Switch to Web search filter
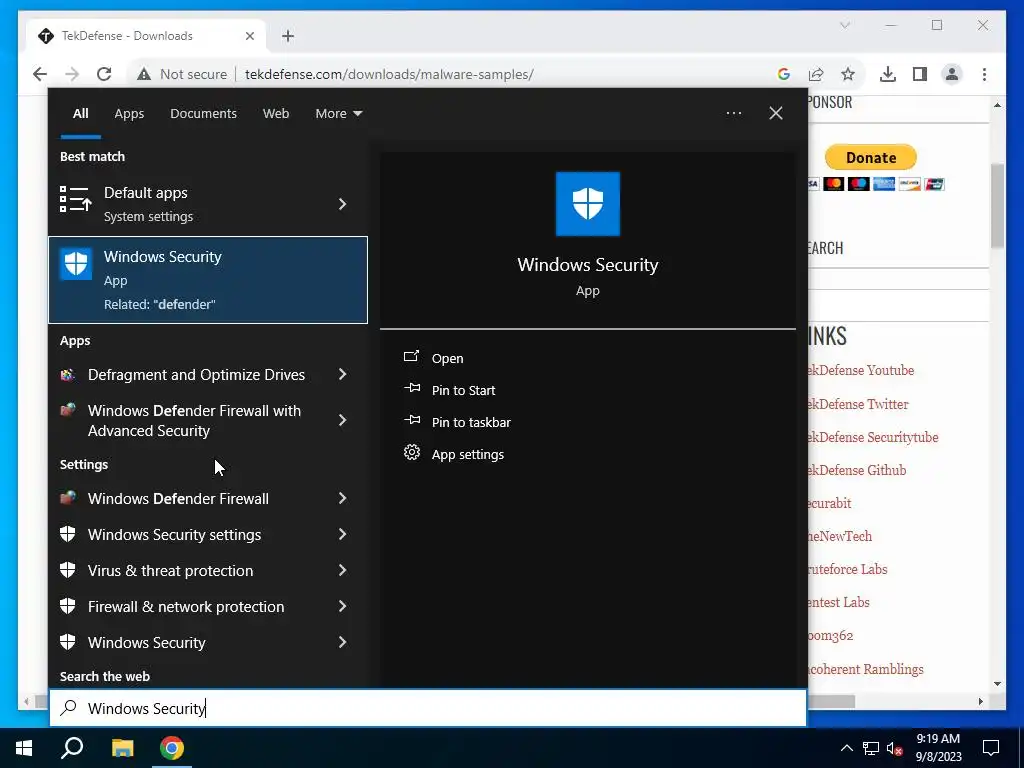The width and height of the screenshot is (1024, 768). pyautogui.click(x=276, y=114)
